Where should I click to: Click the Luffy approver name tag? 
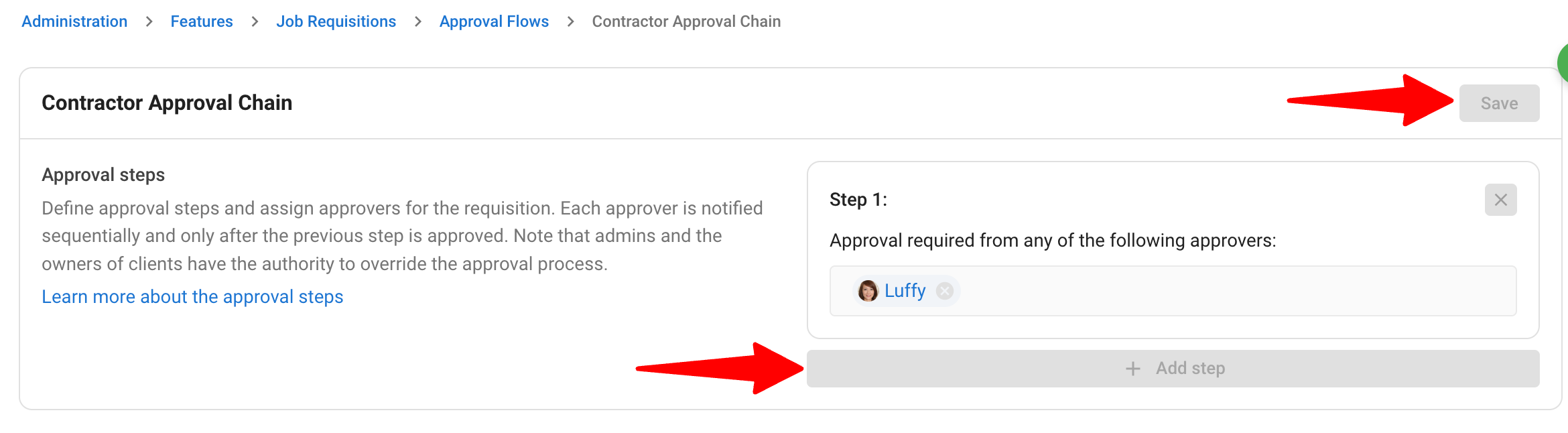(906, 291)
